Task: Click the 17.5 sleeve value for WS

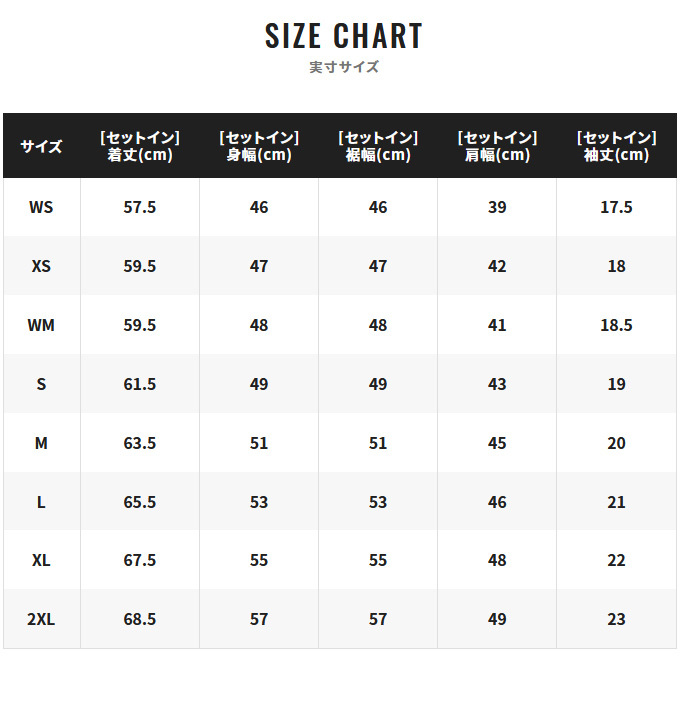Action: [x=616, y=207]
